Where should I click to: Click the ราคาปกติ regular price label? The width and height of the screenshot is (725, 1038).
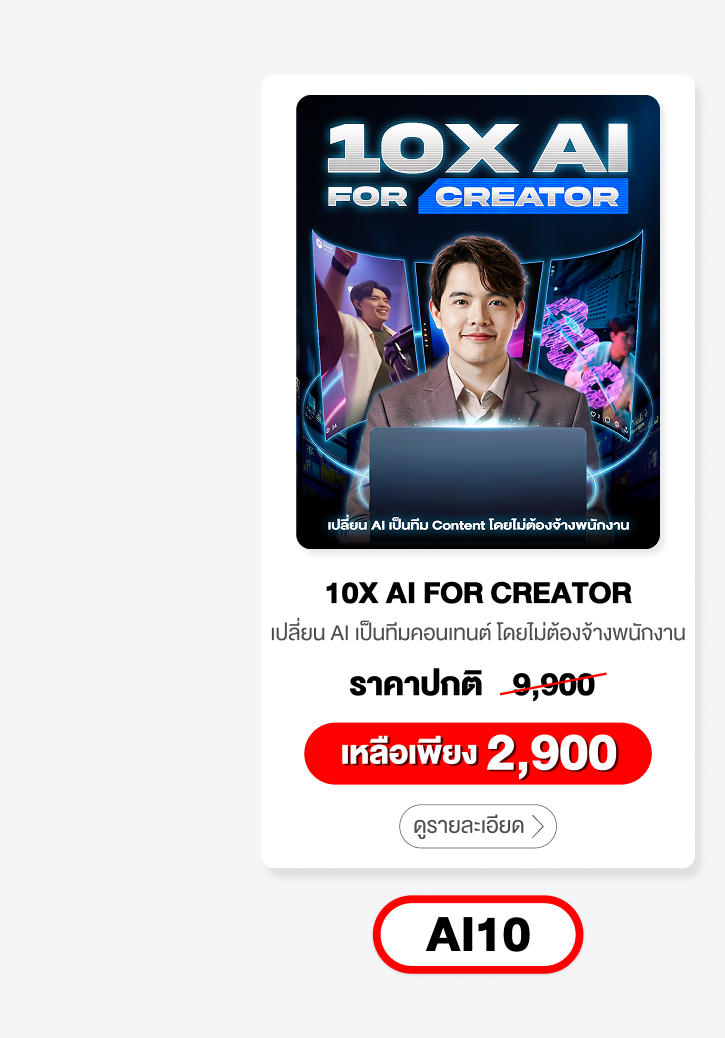[x=416, y=684]
